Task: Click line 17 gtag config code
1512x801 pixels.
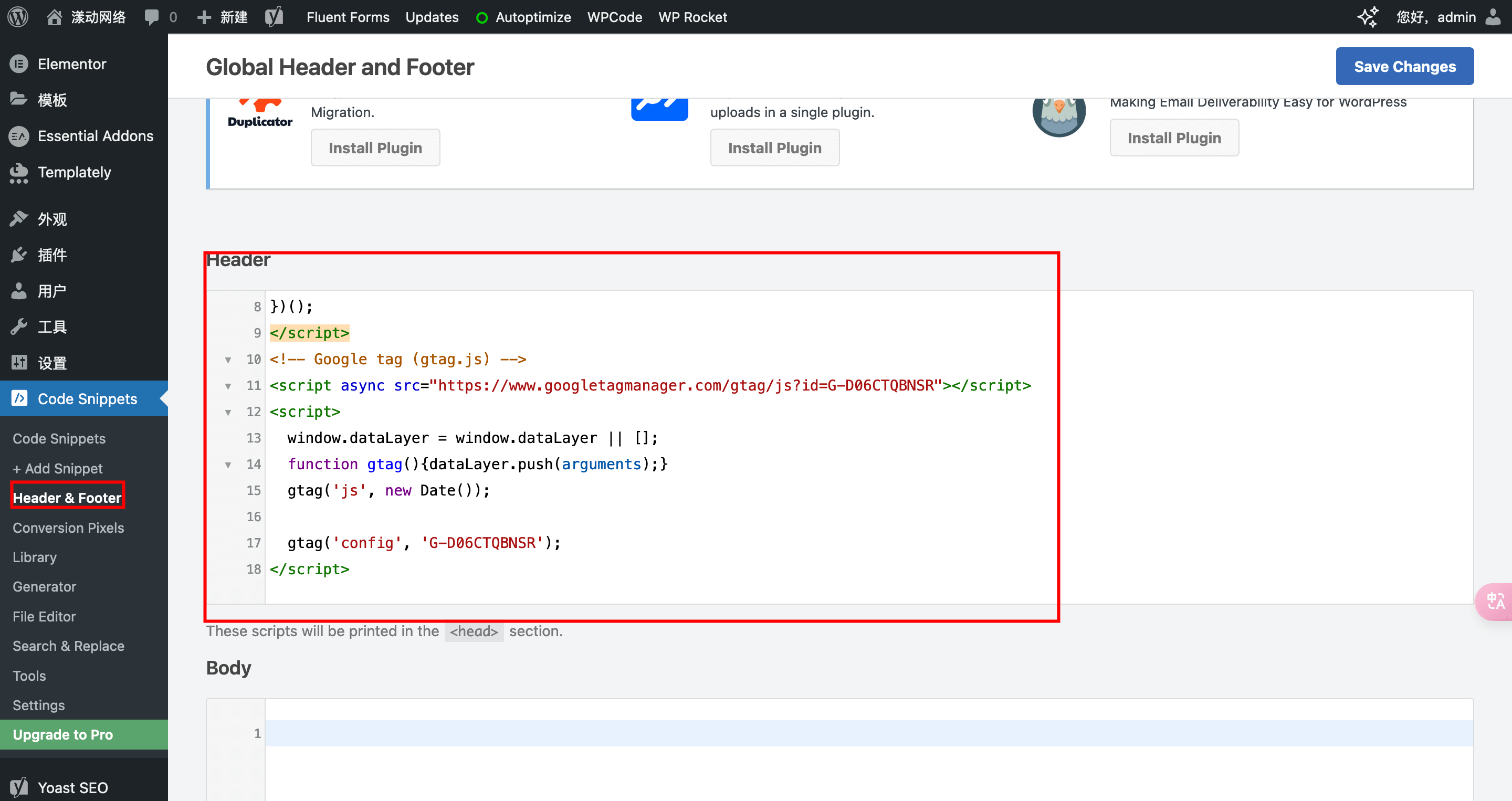Action: (424, 543)
